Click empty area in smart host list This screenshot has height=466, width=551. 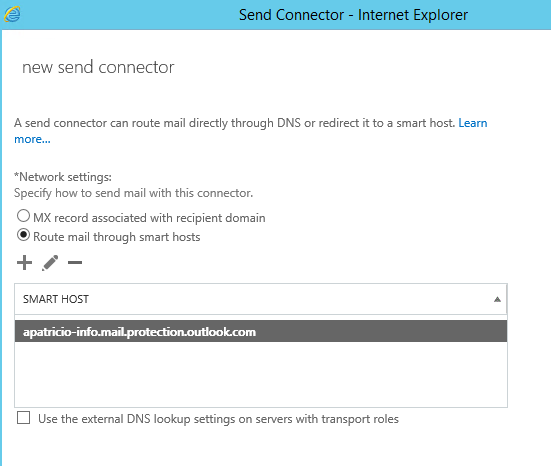(x=261, y=374)
